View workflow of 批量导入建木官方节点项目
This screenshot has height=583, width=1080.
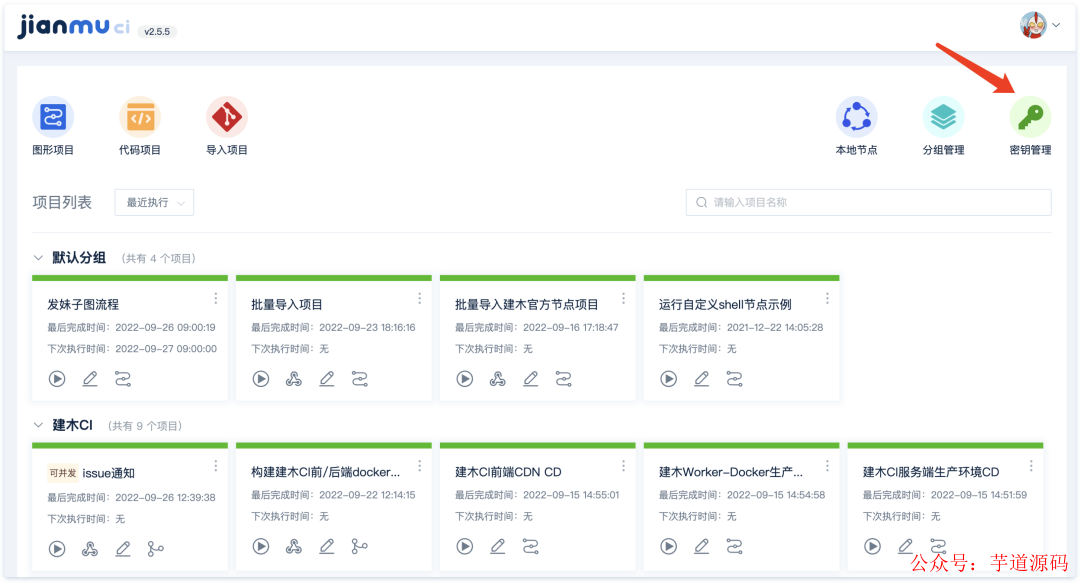[563, 379]
